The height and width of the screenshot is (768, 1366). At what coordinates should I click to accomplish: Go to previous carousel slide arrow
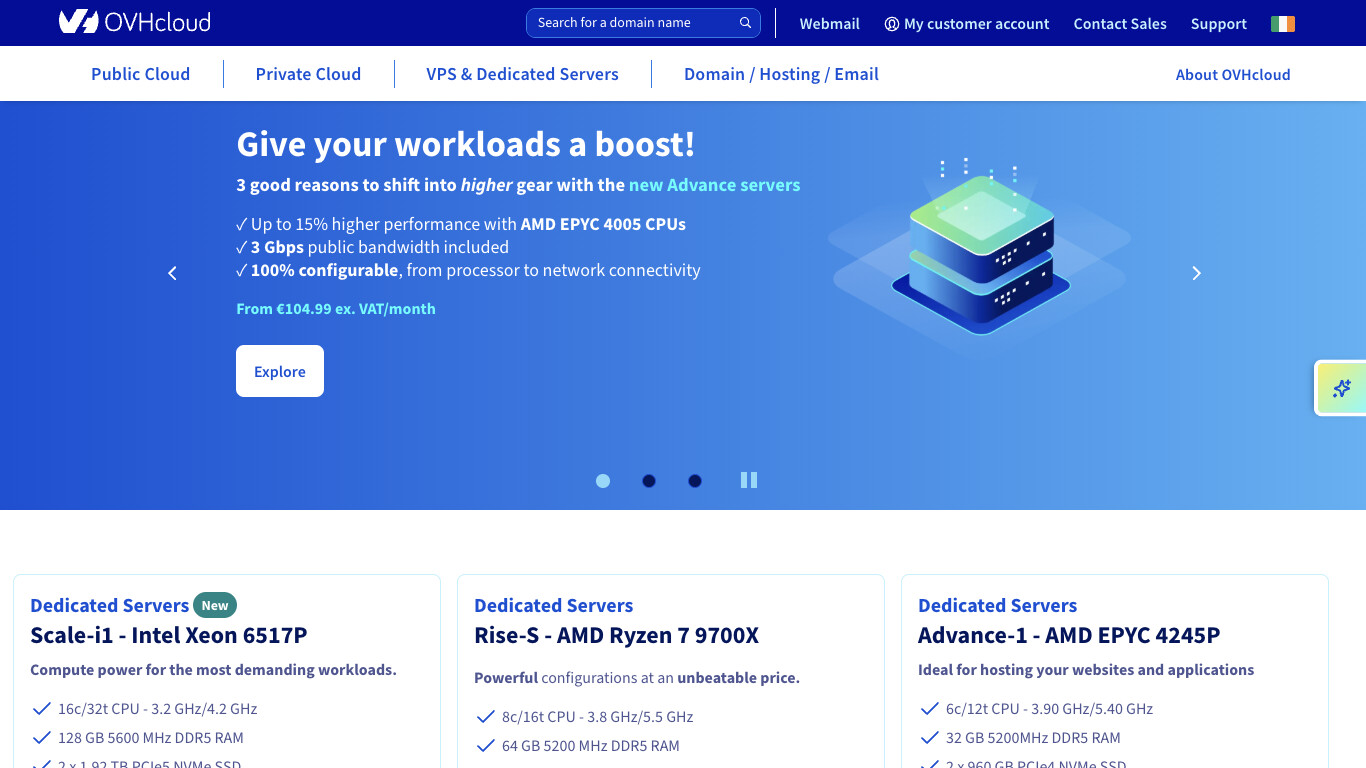(172, 273)
